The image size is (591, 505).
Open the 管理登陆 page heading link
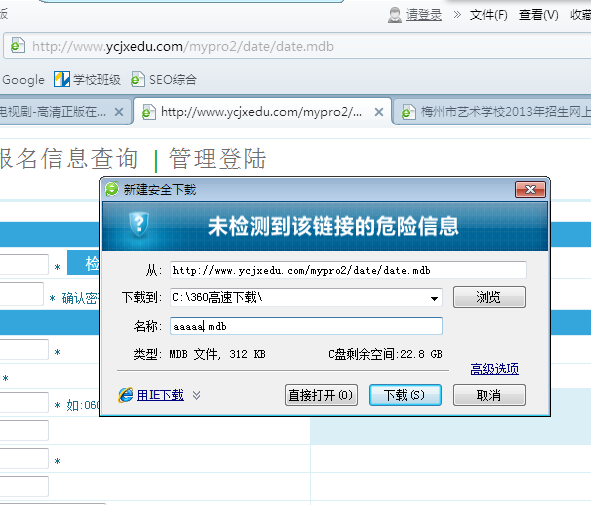[x=218, y=159]
